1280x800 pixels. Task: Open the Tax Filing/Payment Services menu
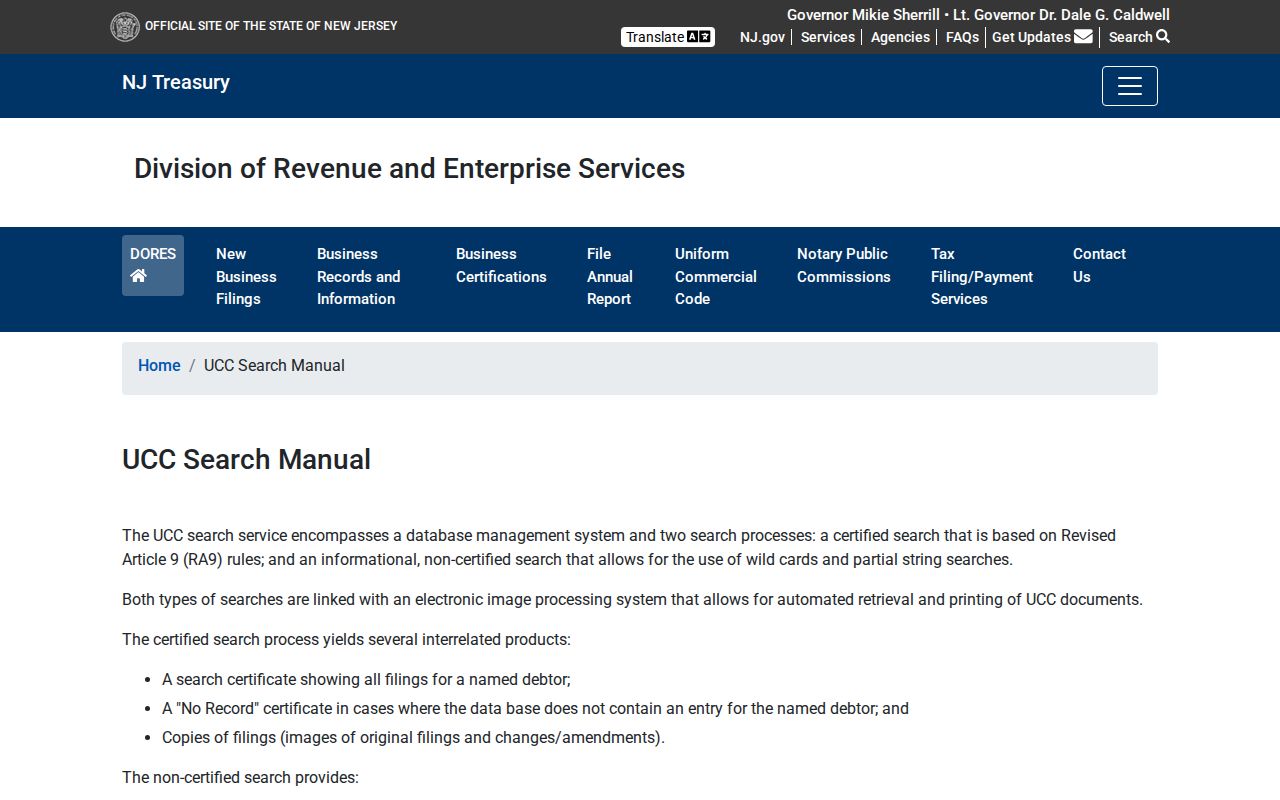click(982, 277)
